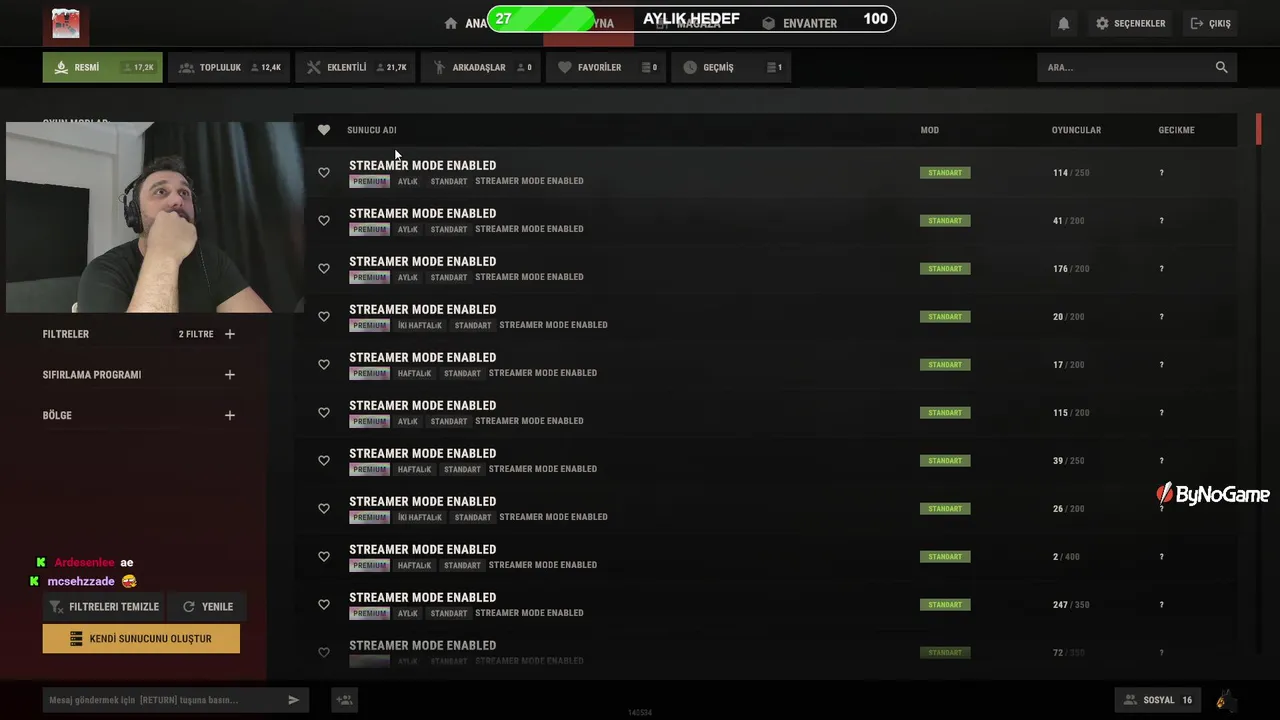Favorite the server with 247/350 players
This screenshot has height=720, width=1280.
click(324, 605)
